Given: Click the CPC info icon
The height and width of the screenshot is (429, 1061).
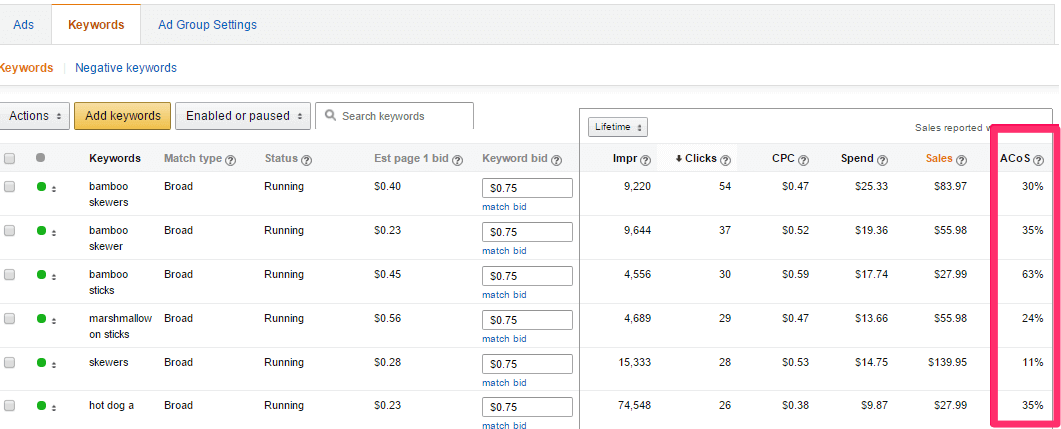Looking at the screenshot, I should (x=804, y=160).
